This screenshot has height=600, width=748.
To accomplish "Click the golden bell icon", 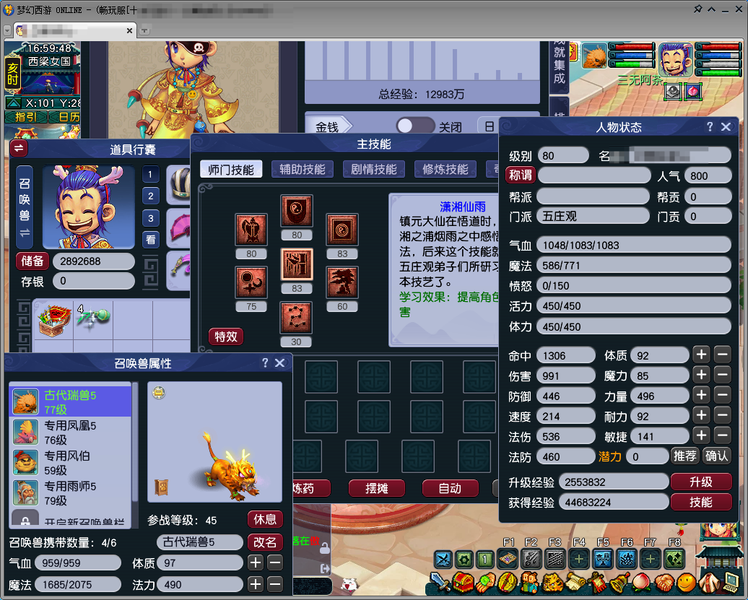I will [619, 581].
